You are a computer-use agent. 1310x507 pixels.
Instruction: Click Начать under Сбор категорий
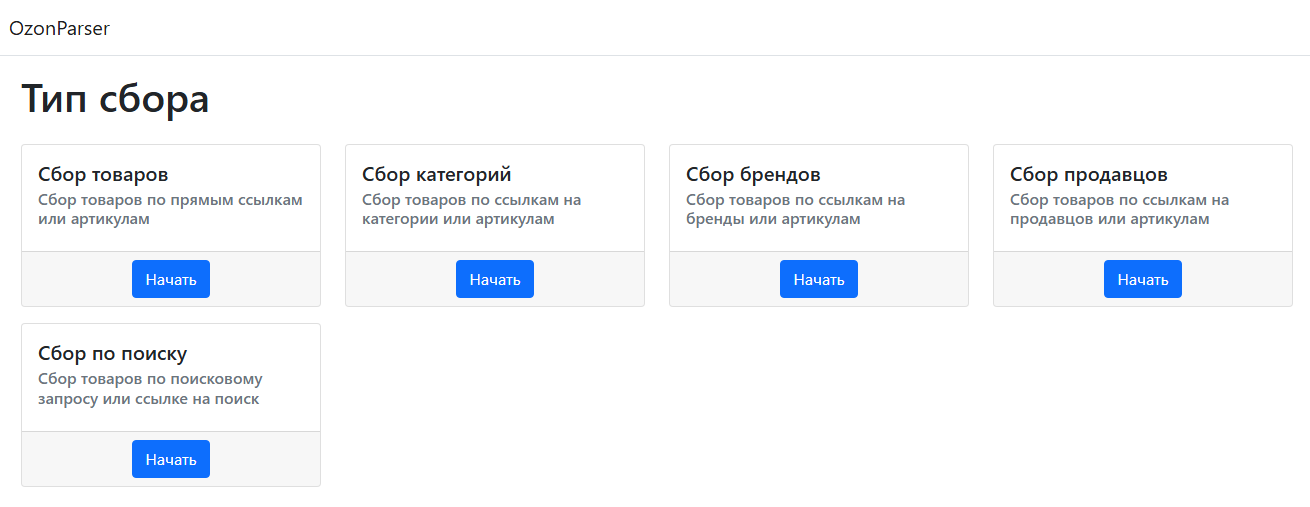click(x=495, y=279)
